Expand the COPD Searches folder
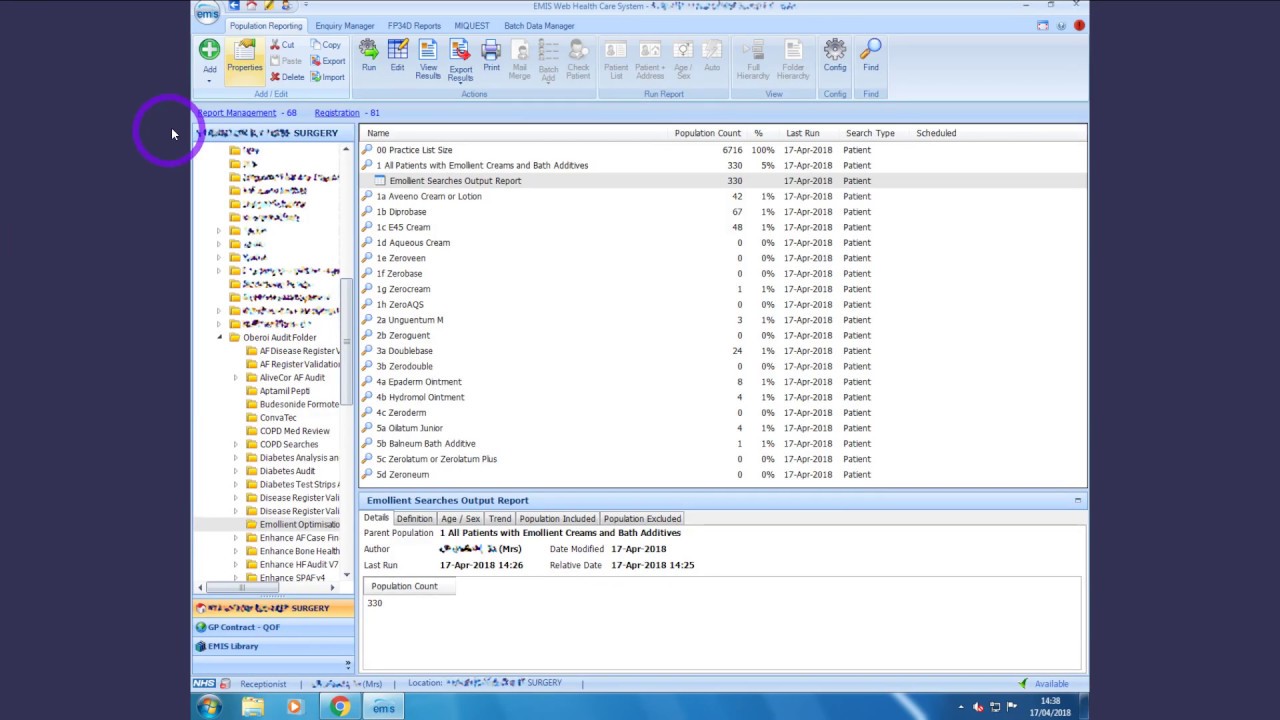This screenshot has width=1280, height=720. (236, 444)
